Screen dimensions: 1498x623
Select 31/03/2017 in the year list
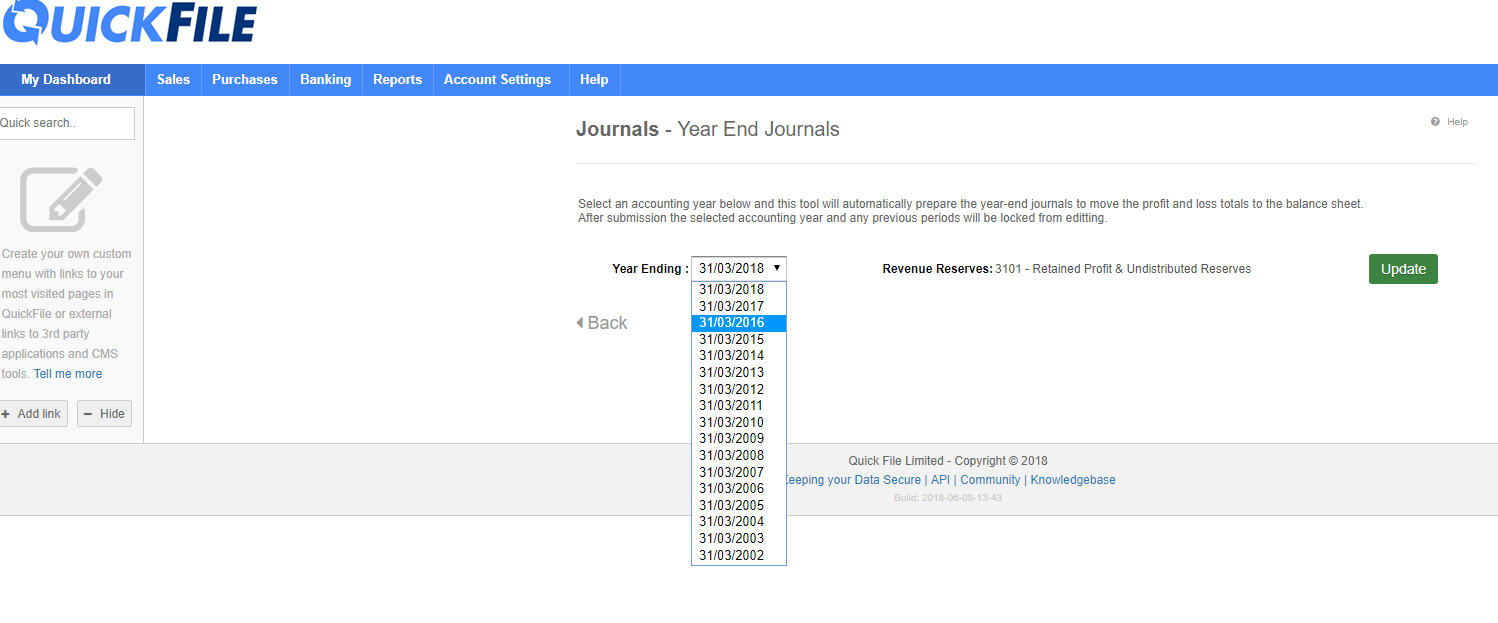click(739, 306)
